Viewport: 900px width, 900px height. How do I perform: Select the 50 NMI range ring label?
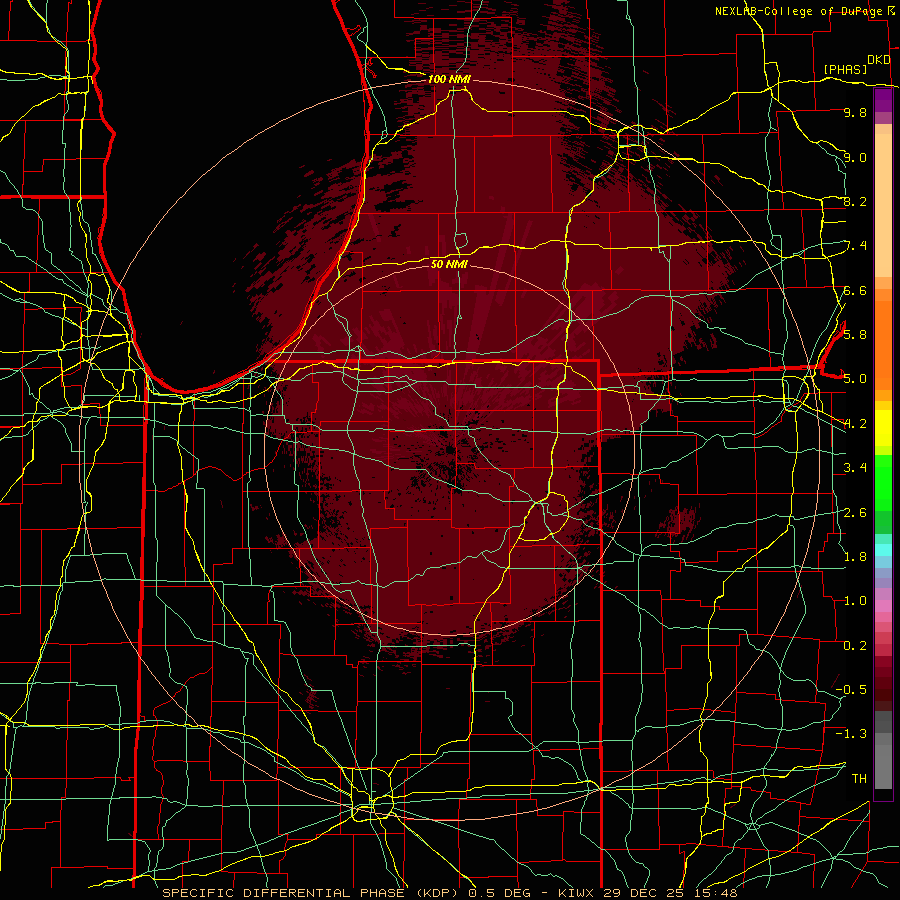tap(449, 264)
